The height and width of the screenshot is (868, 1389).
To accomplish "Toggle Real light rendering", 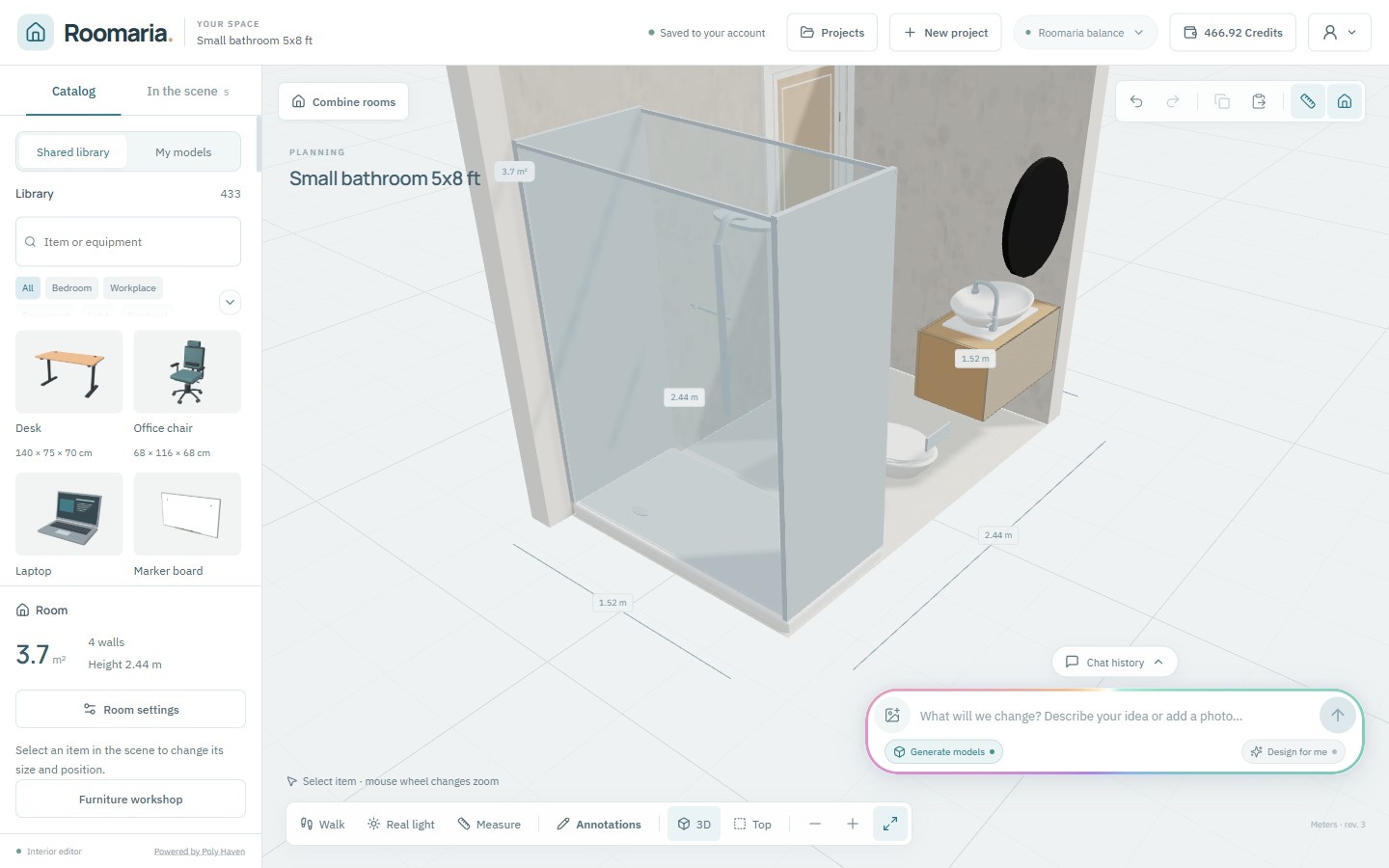I will pos(401,824).
